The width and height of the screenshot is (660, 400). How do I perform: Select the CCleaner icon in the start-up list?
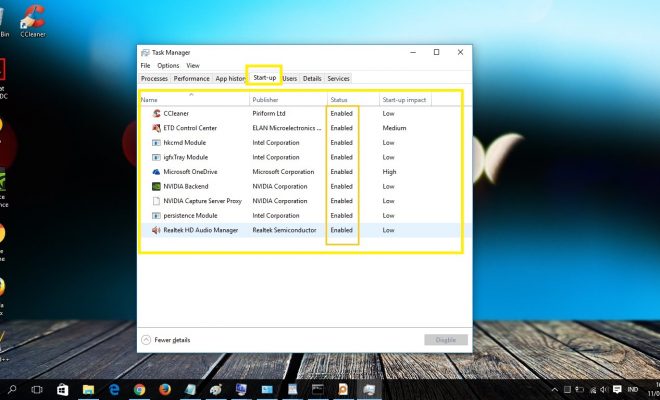156,113
